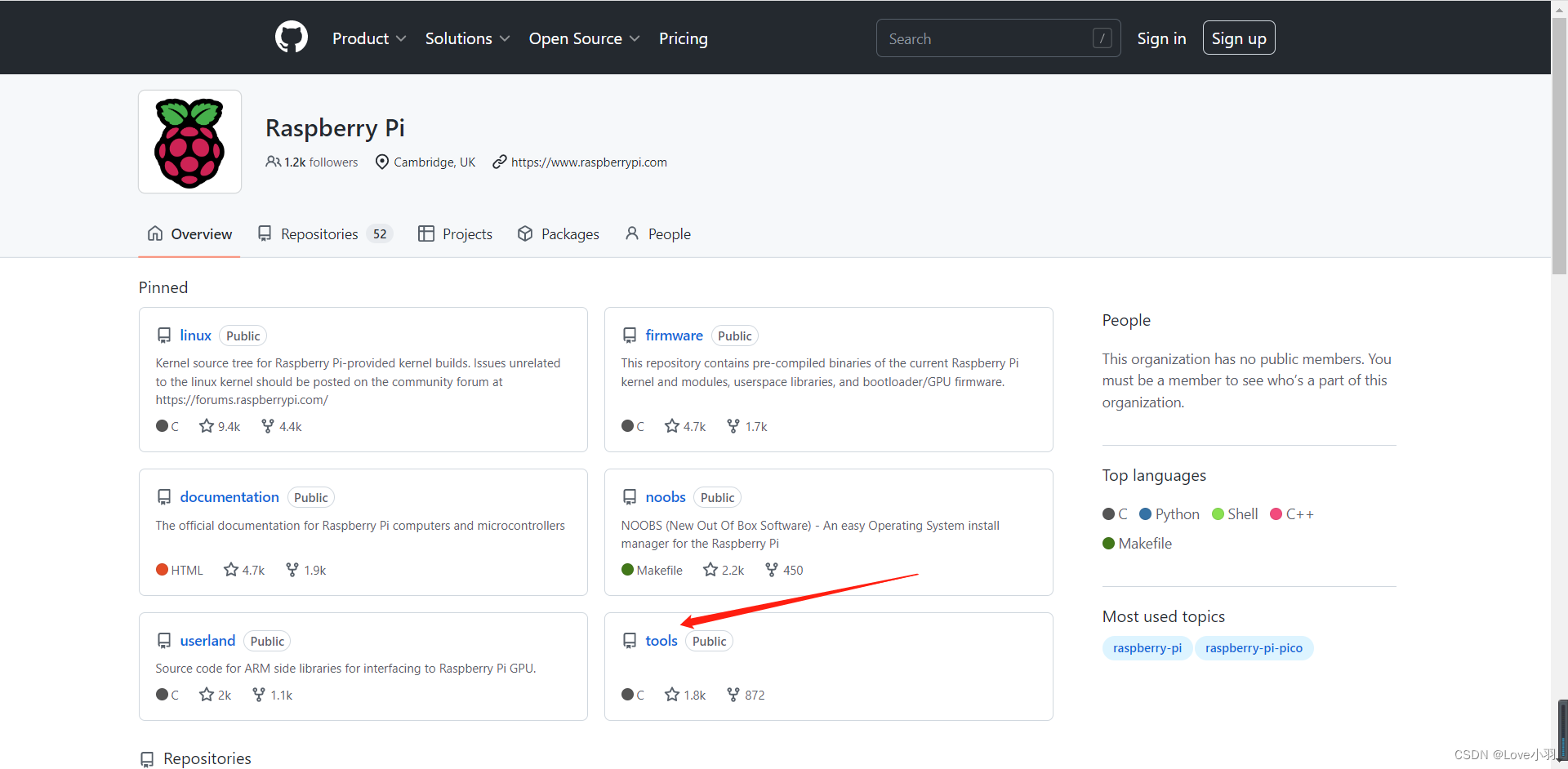Open the userland repository
This screenshot has width=1568, height=769.
(x=207, y=641)
